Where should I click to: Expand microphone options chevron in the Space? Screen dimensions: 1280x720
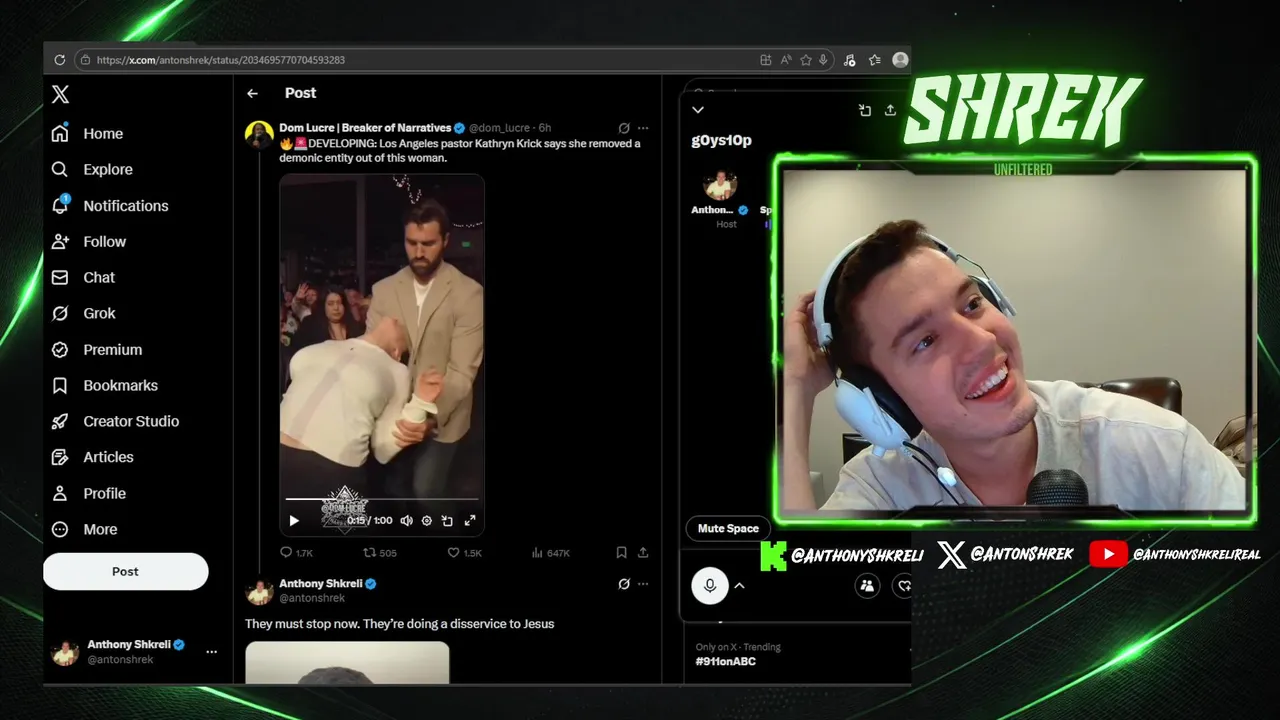pyautogui.click(x=739, y=586)
